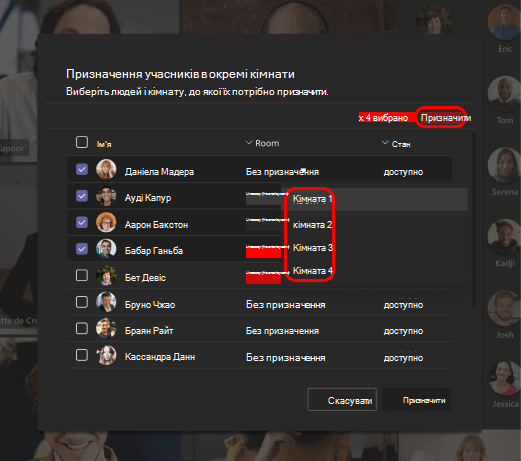
Task: Click Бабар Ганьба avatar
Action: click(x=106, y=249)
